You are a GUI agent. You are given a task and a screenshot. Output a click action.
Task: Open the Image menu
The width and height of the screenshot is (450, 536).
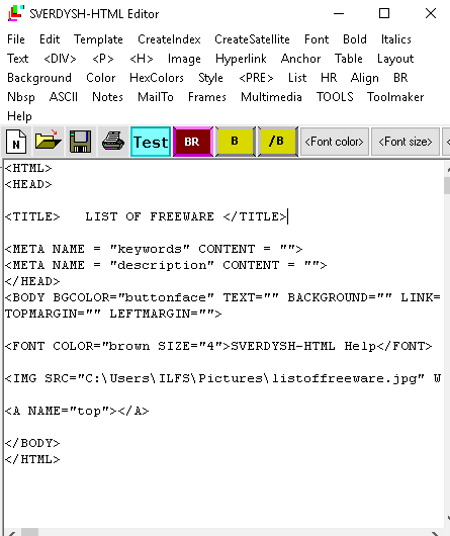click(x=184, y=58)
